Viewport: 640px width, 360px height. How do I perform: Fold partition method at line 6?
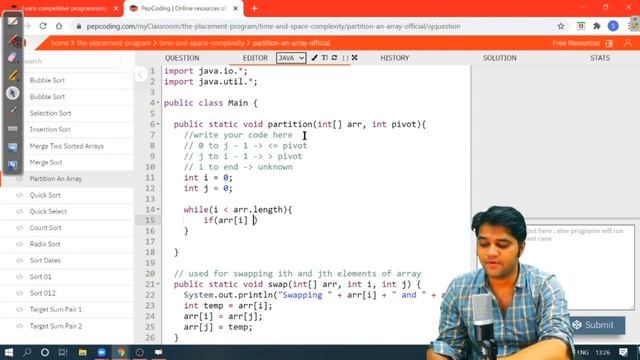[x=158, y=124]
